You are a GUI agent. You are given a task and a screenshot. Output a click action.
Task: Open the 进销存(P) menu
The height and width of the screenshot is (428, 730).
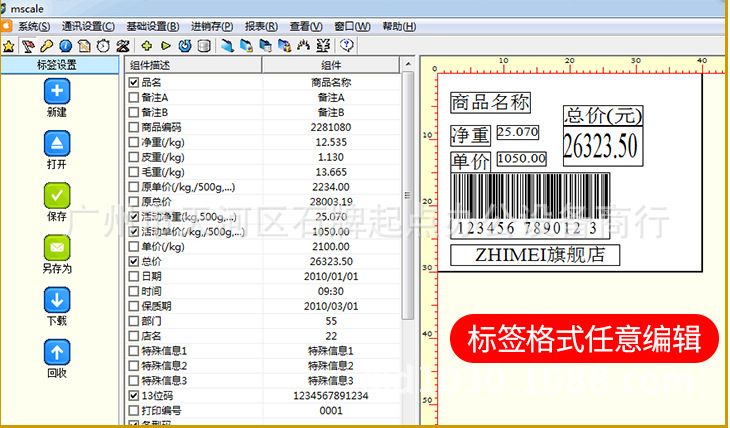(x=212, y=27)
